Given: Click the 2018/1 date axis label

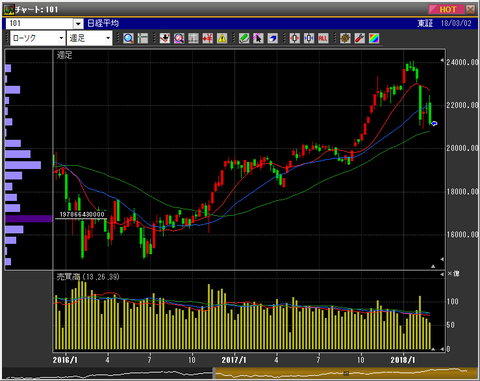Looking at the screenshot, I should (x=403, y=360).
